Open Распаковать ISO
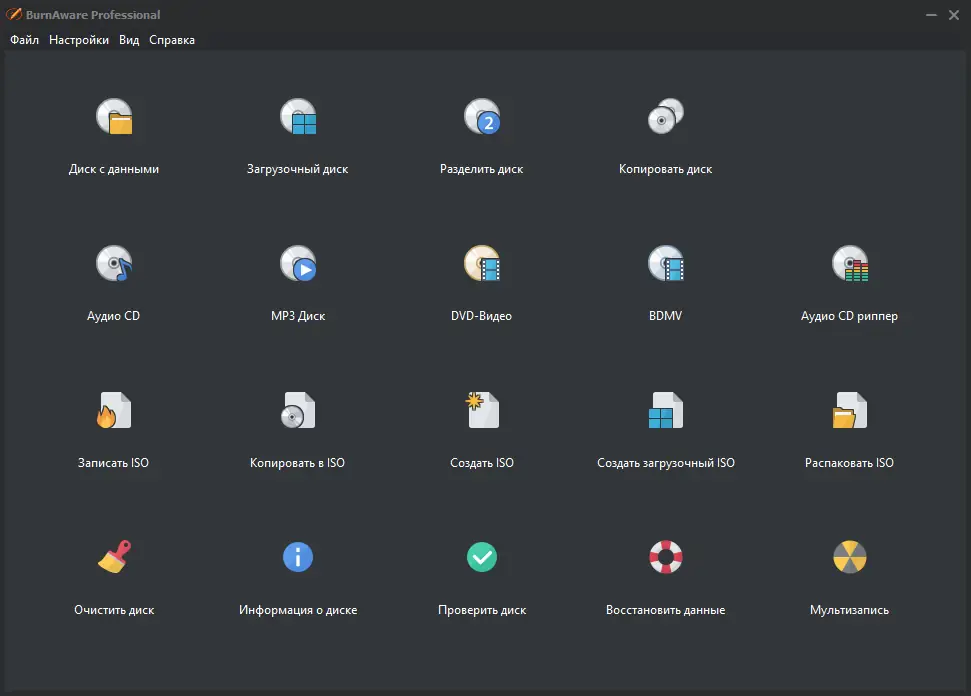 [849, 429]
